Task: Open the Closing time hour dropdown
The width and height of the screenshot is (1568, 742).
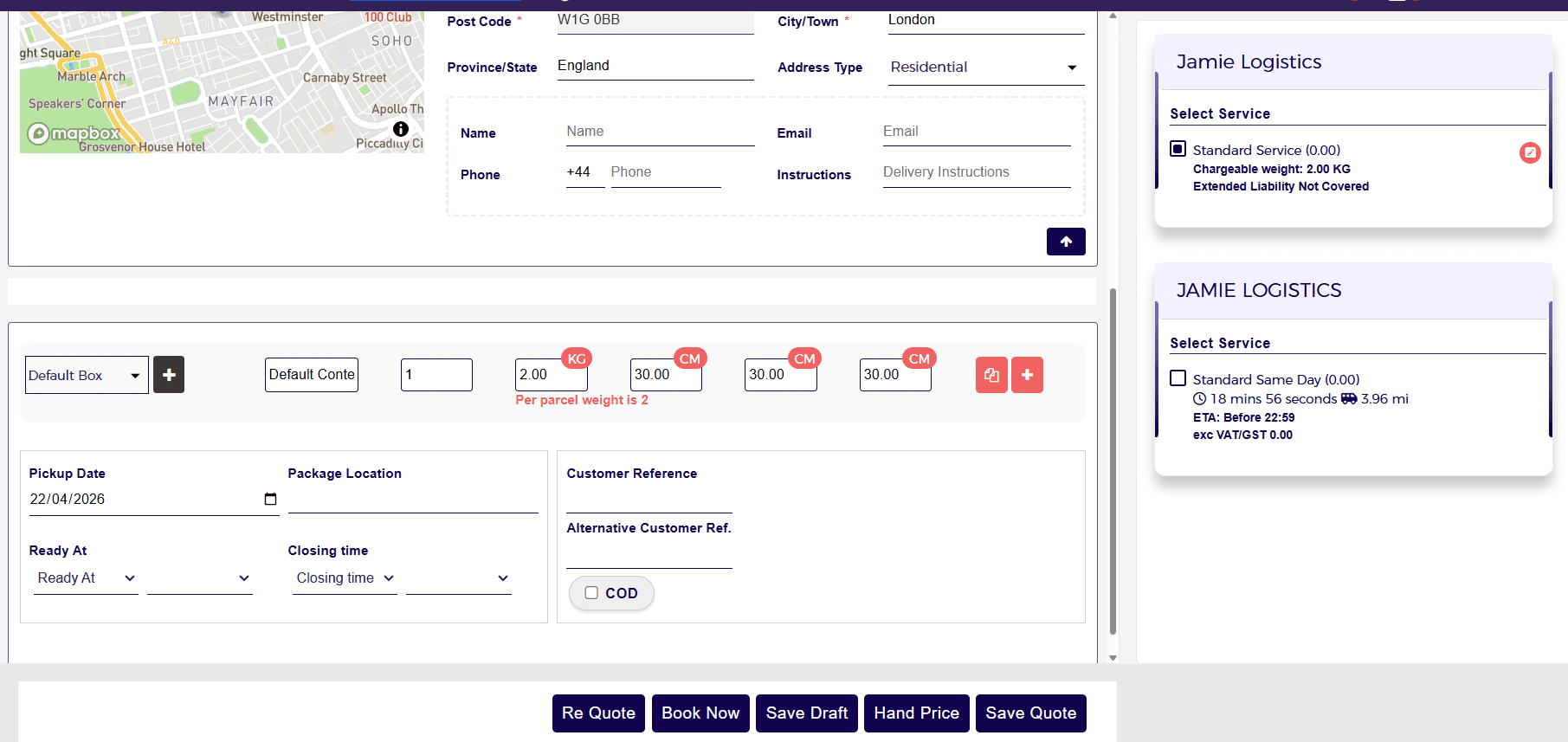Action: tap(345, 578)
